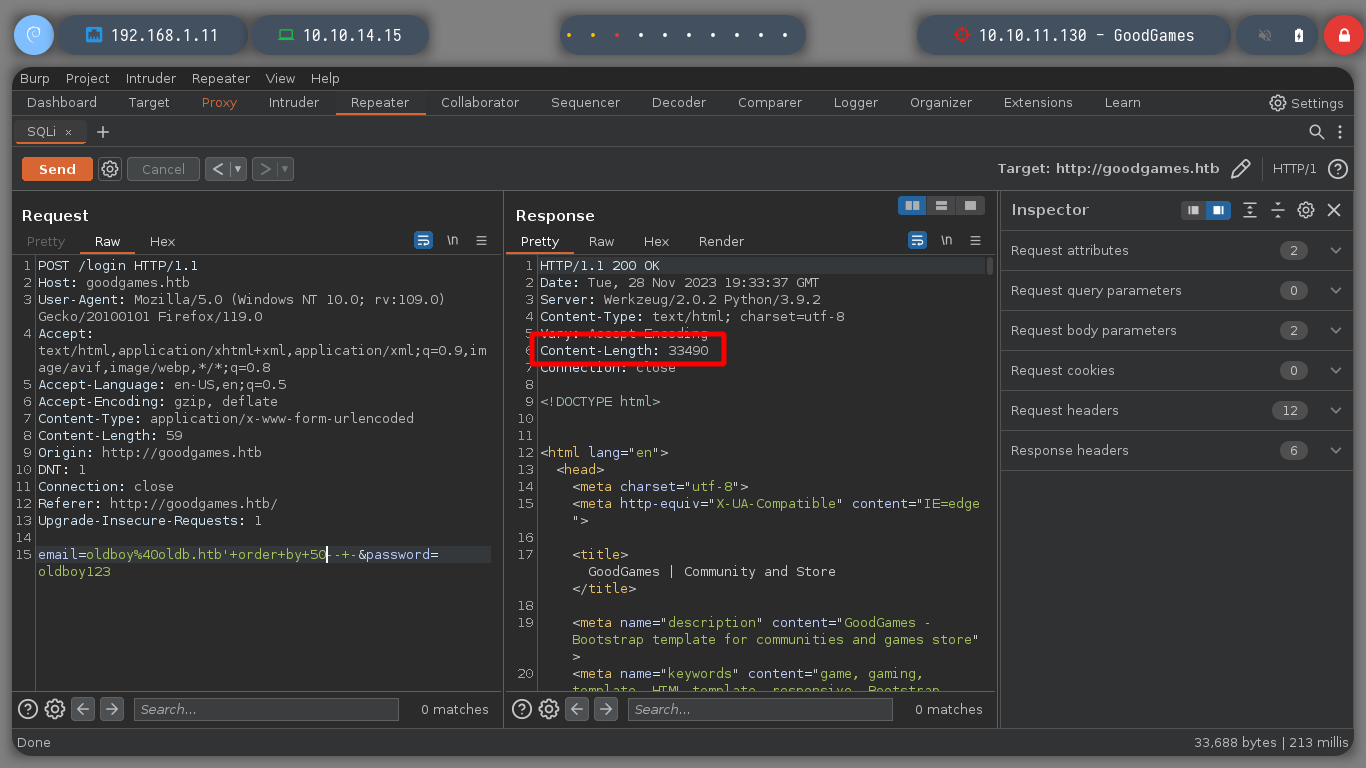Click the search magnifier icon in tab bar
This screenshot has height=768, width=1366.
(1317, 132)
